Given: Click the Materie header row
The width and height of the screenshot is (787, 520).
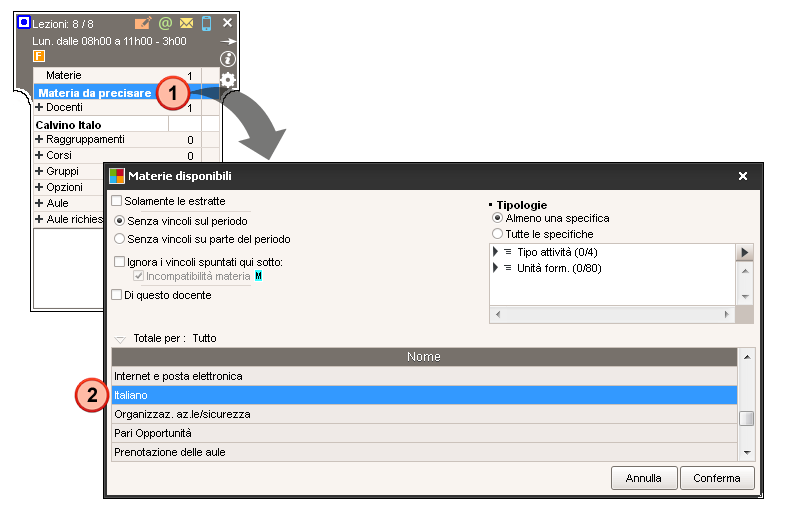Looking at the screenshot, I should [x=126, y=75].
